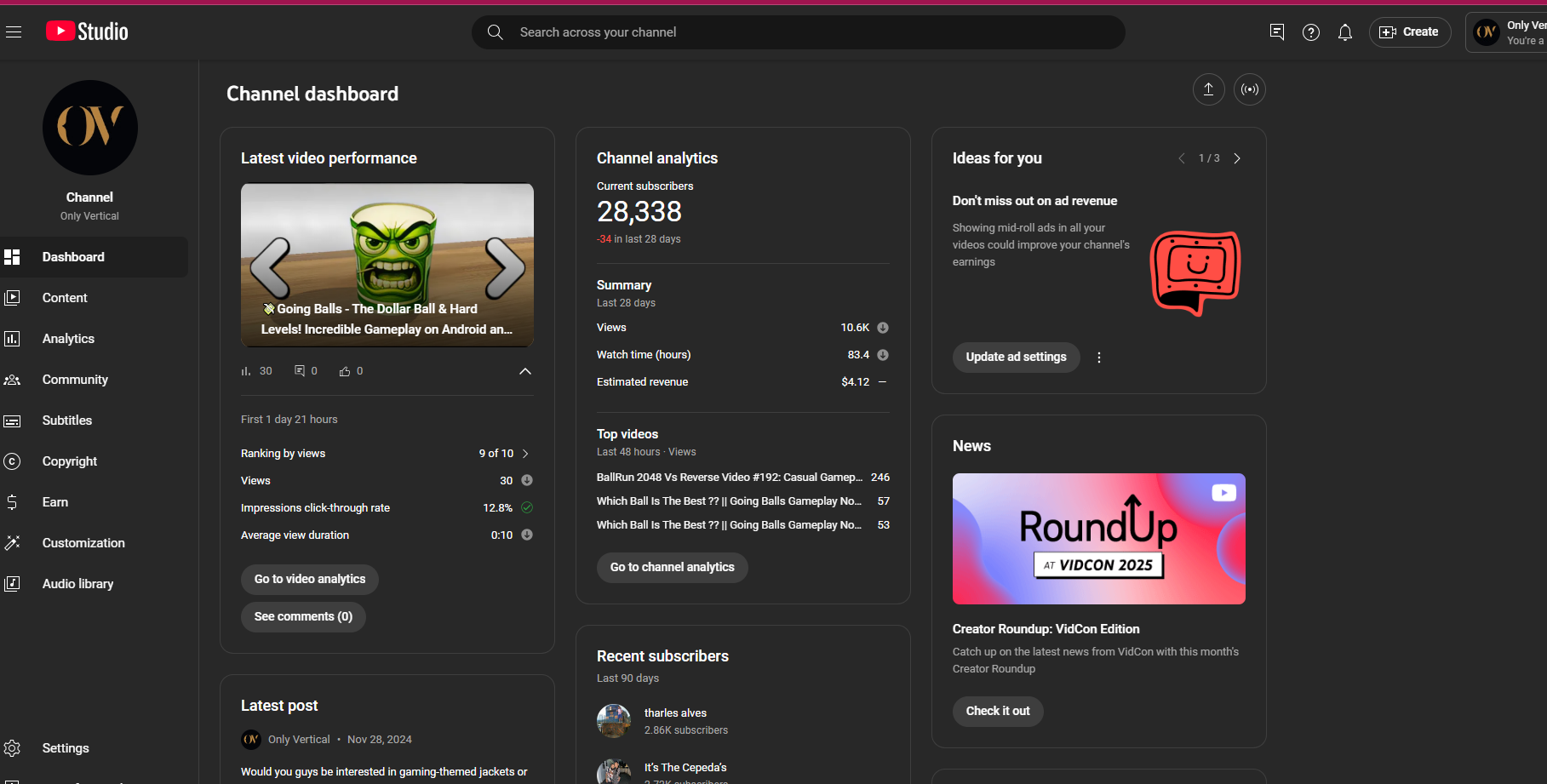
Task: Click the Subtitles sidebar icon
Action: click(x=12, y=421)
